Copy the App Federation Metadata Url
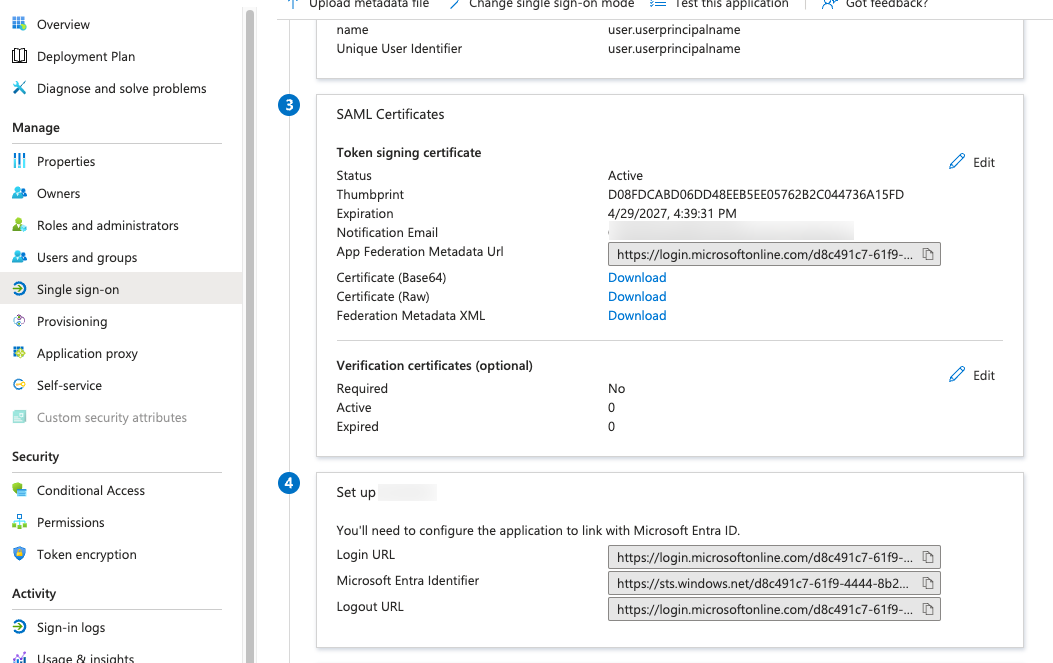 (x=928, y=254)
